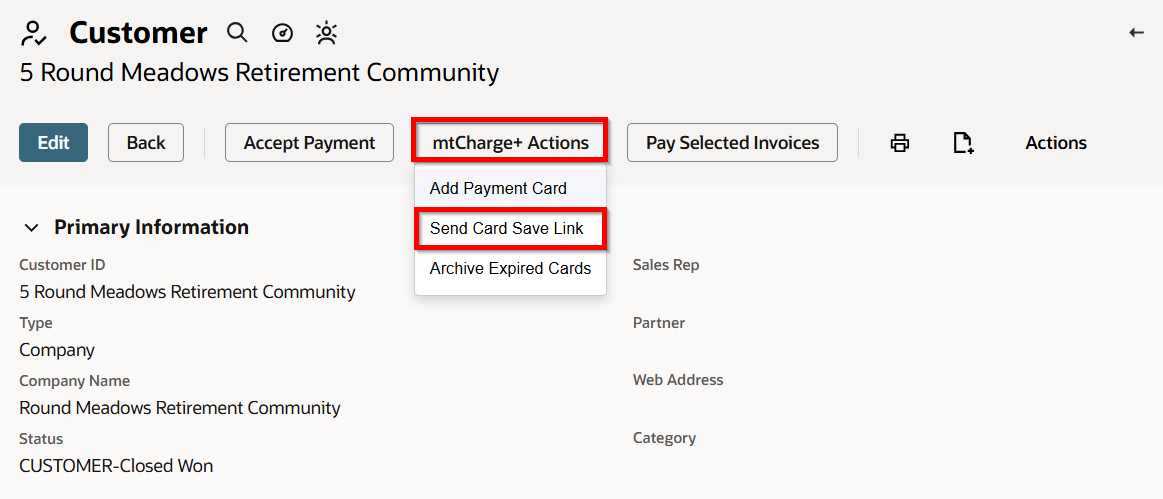Image resolution: width=1163 pixels, height=499 pixels.
Task: Click Pay Selected Invoices button
Action: tap(732, 142)
